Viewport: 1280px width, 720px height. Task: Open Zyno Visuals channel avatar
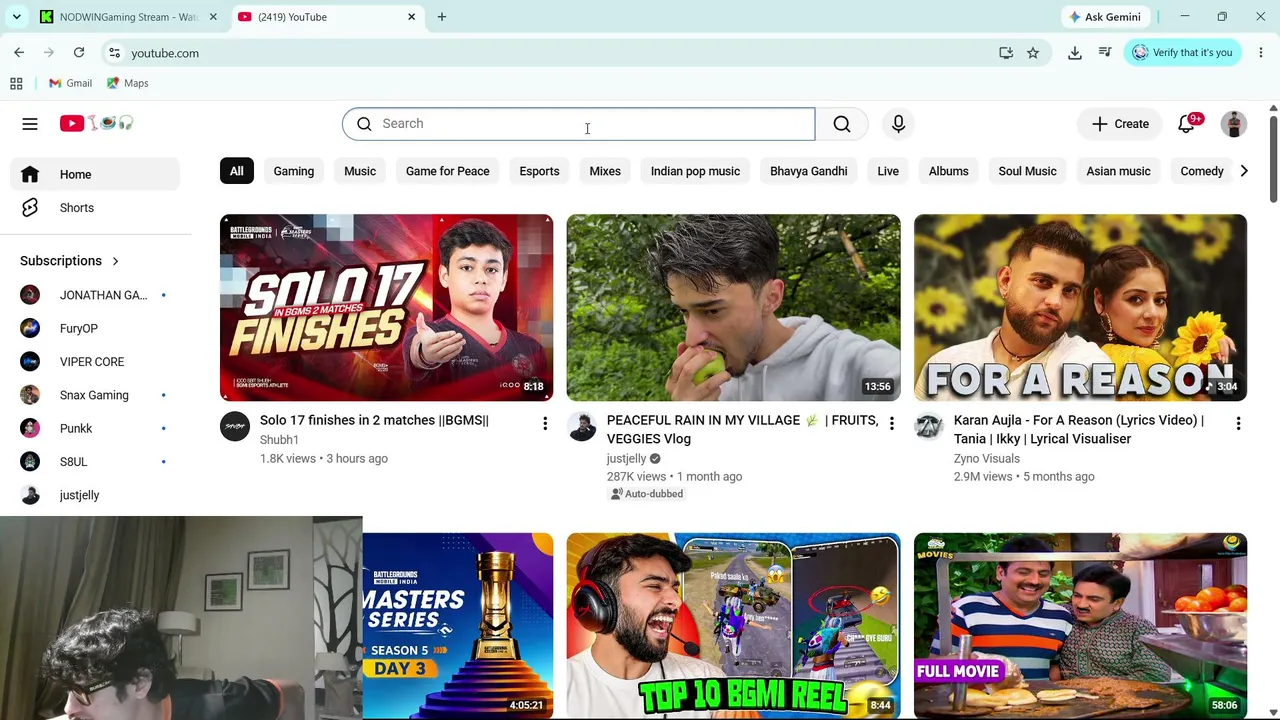point(929,426)
